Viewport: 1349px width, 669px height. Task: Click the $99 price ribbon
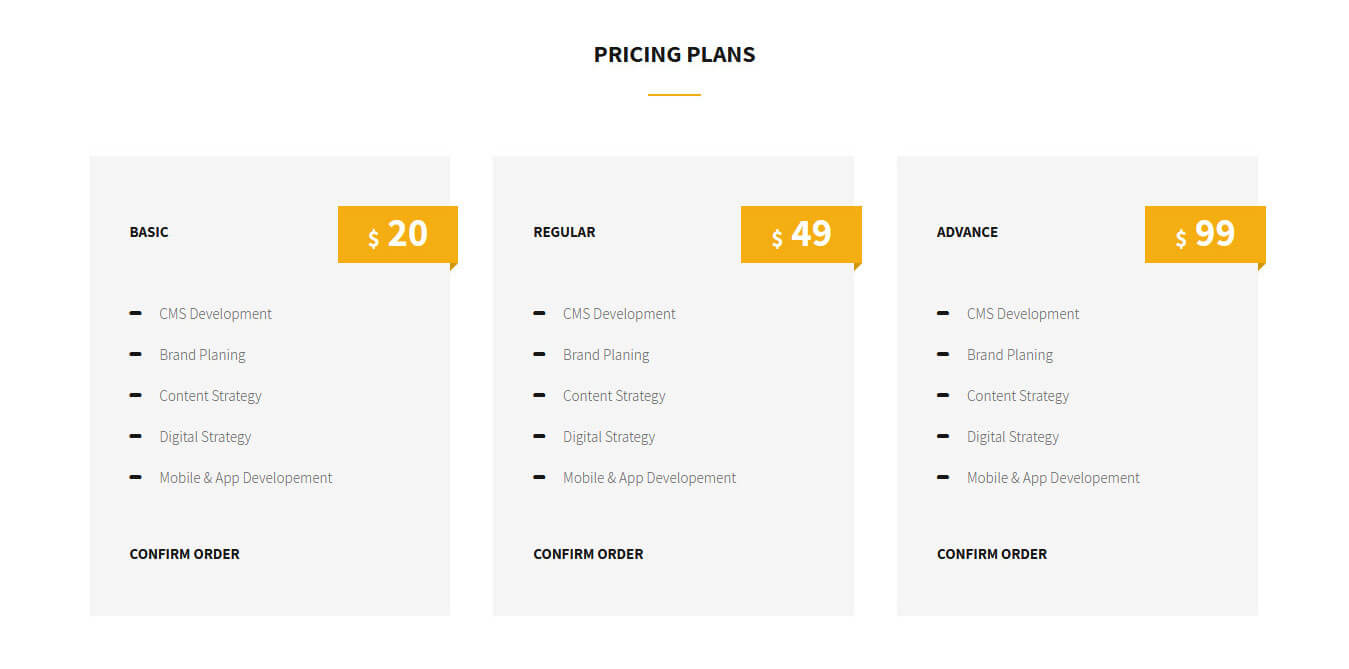click(1205, 235)
